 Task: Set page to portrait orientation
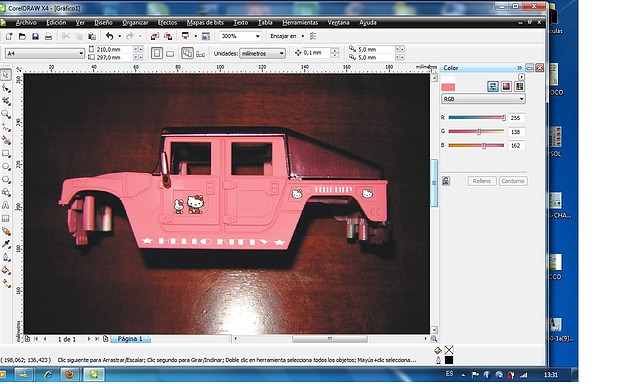[157, 53]
